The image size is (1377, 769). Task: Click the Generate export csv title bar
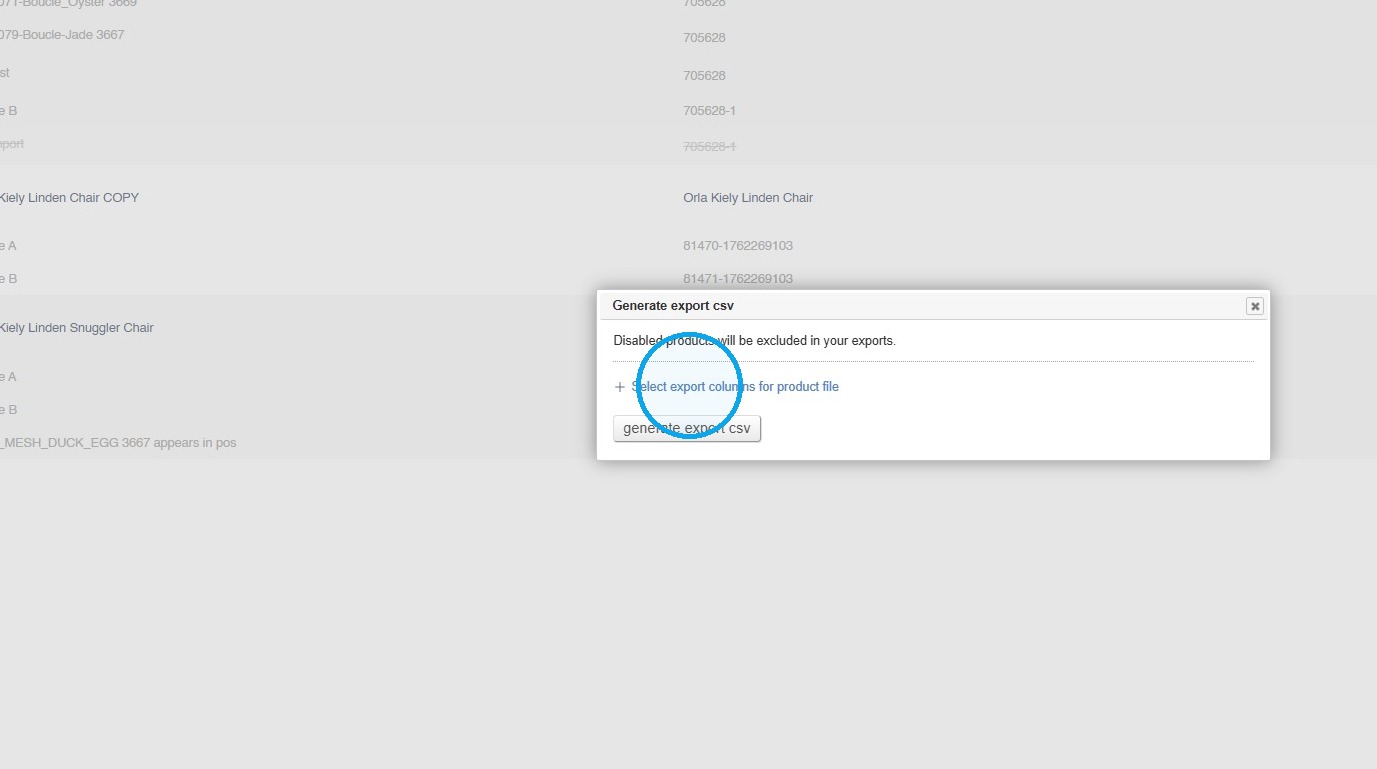coord(933,306)
